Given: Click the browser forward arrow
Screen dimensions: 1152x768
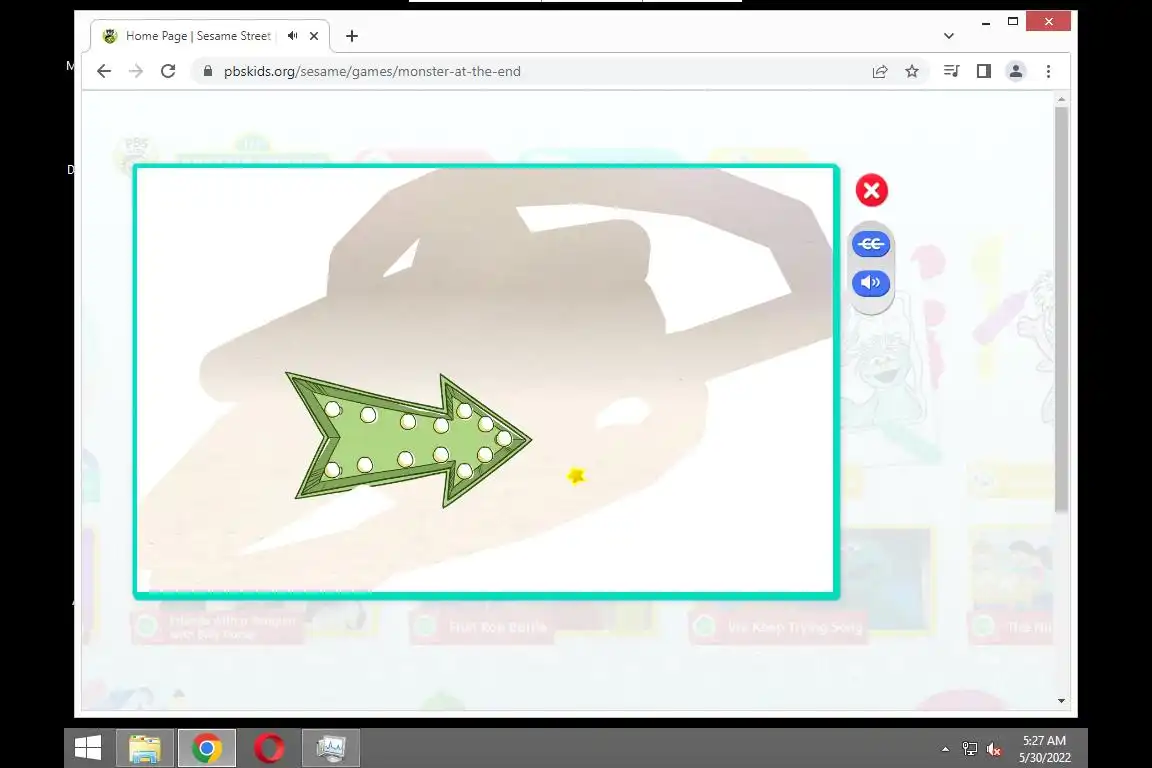Looking at the screenshot, I should coord(136,71).
